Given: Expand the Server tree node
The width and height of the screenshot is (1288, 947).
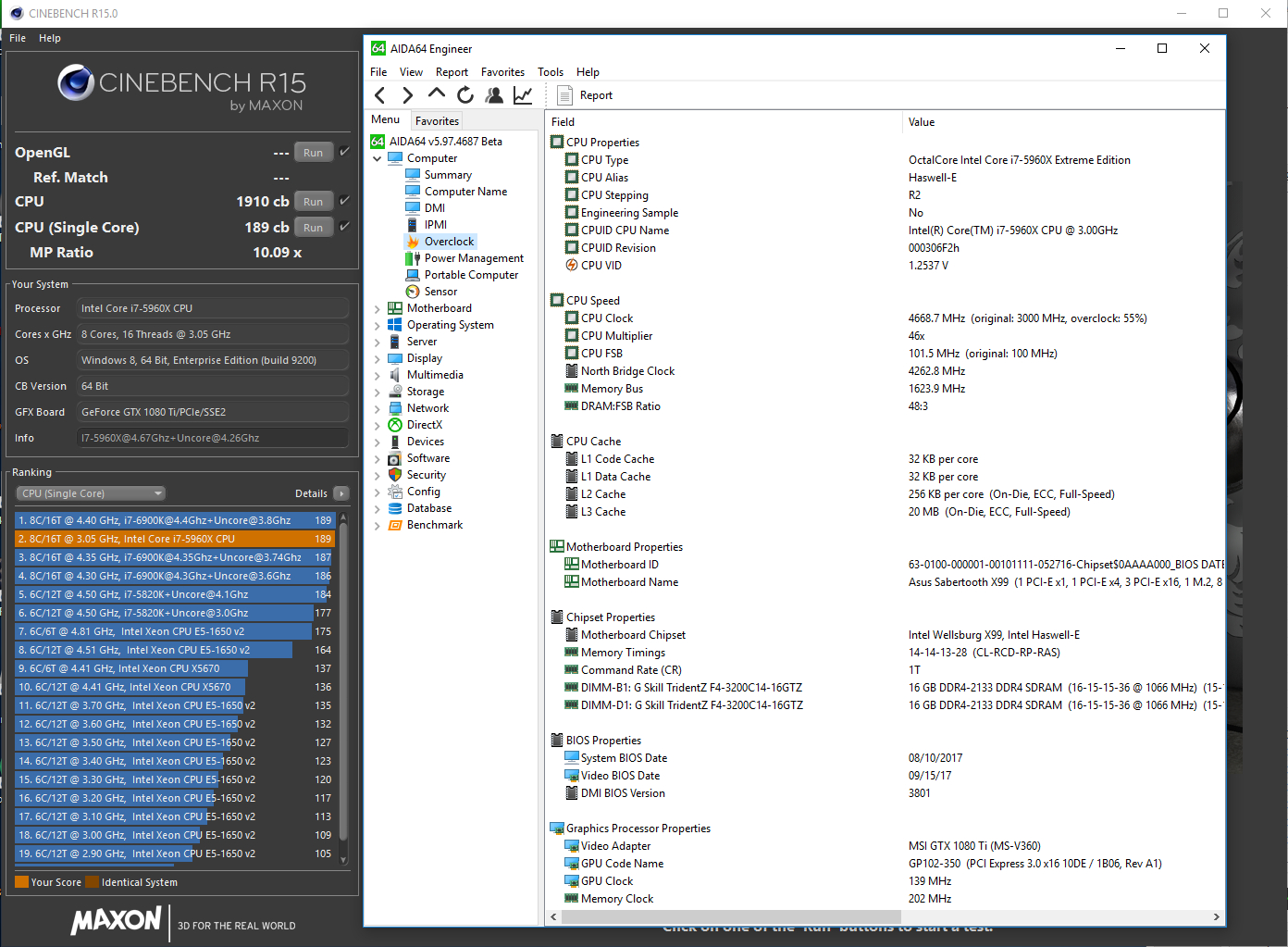Looking at the screenshot, I should coord(378,342).
